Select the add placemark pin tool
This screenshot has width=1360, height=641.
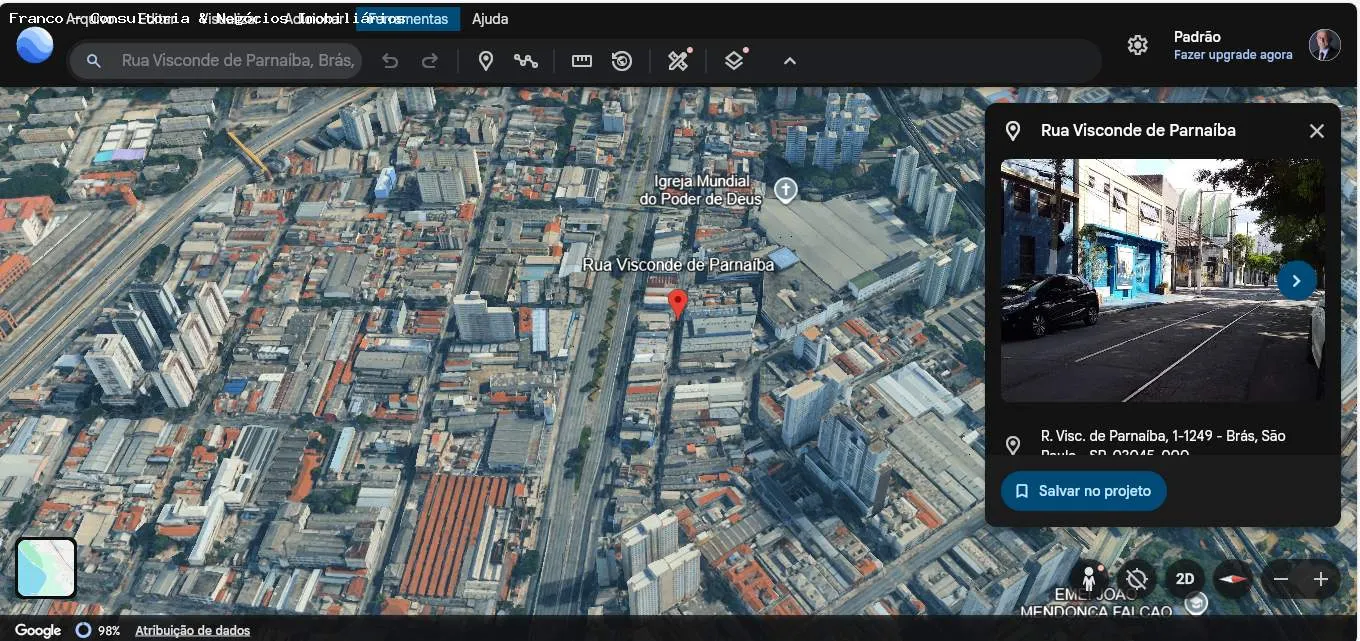(486, 61)
